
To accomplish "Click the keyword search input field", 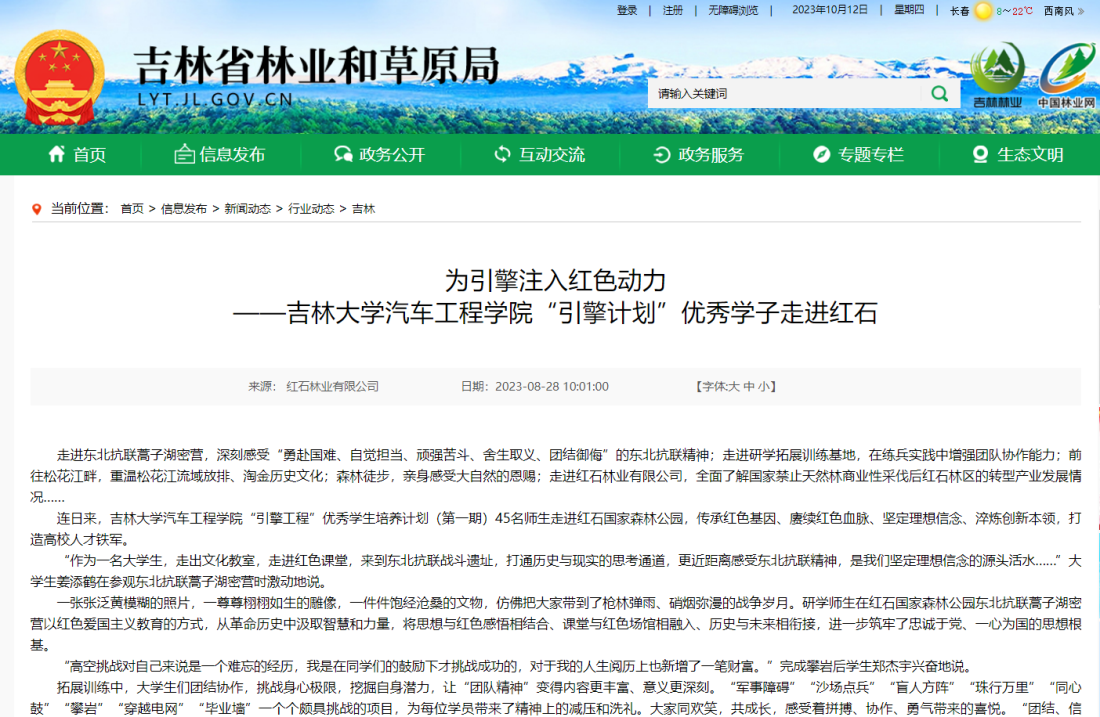I will click(x=783, y=94).
